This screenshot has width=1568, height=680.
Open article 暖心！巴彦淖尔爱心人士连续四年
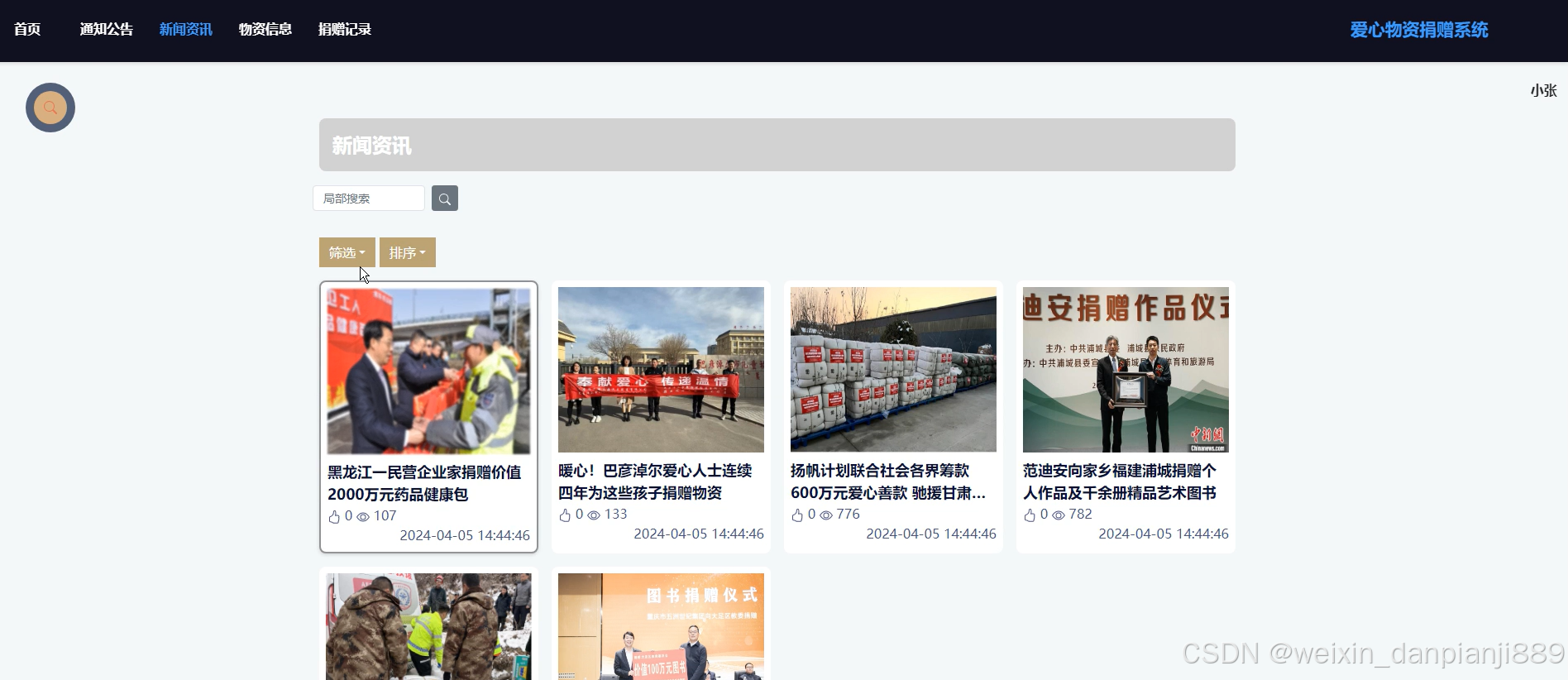655,481
